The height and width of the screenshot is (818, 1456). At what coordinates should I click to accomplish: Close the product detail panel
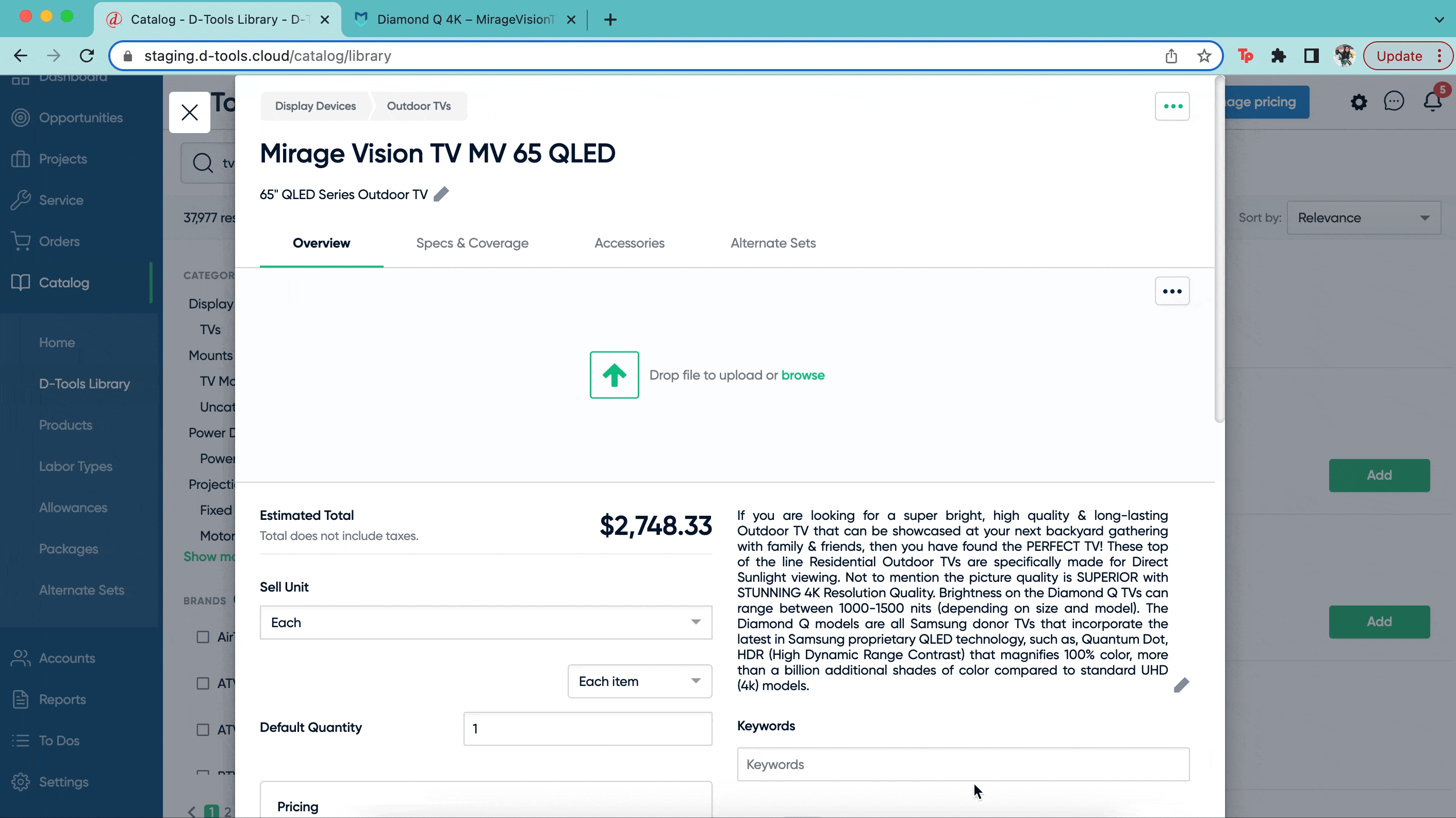coord(189,112)
